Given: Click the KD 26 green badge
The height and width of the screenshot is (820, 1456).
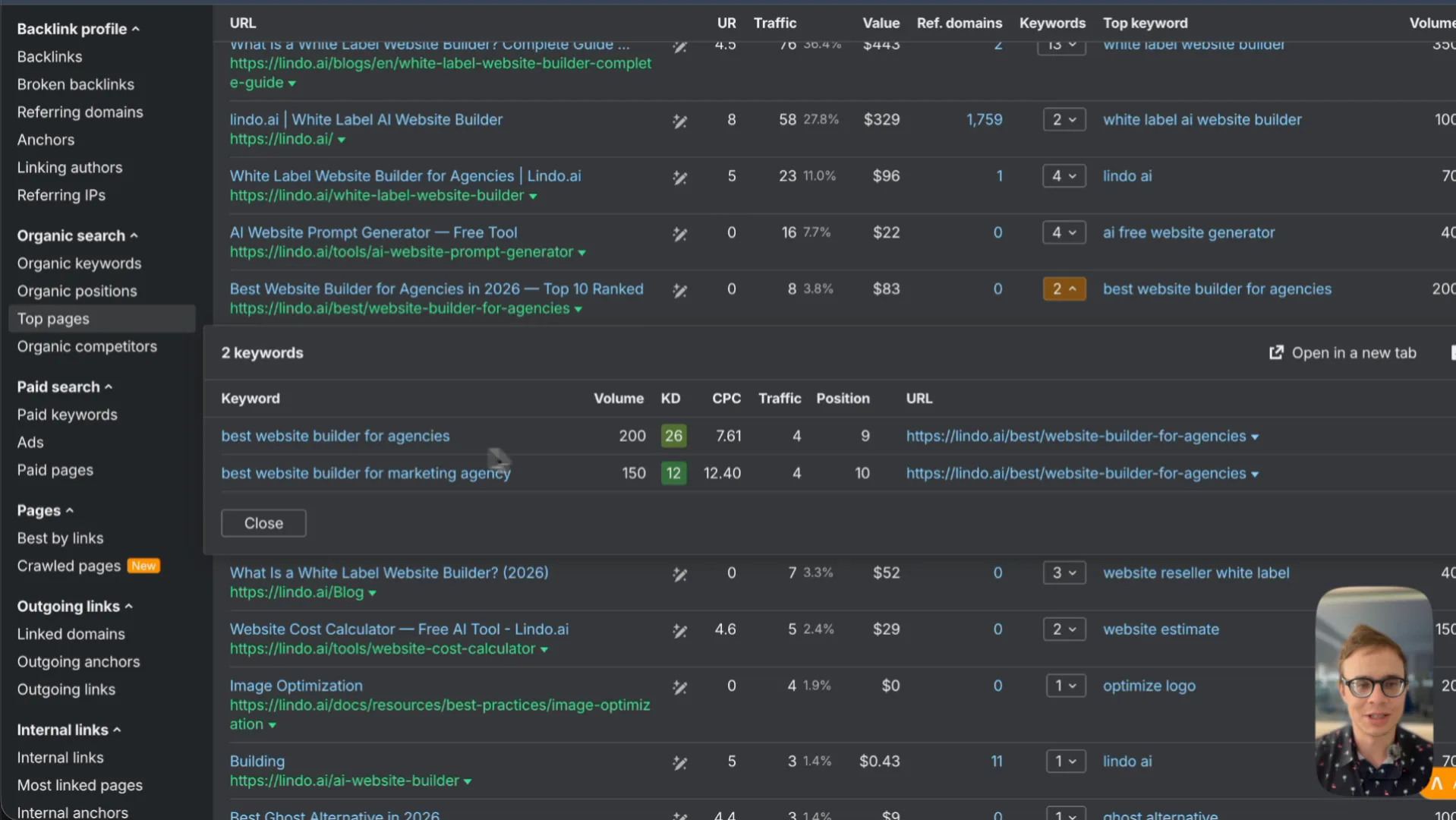Looking at the screenshot, I should point(673,436).
